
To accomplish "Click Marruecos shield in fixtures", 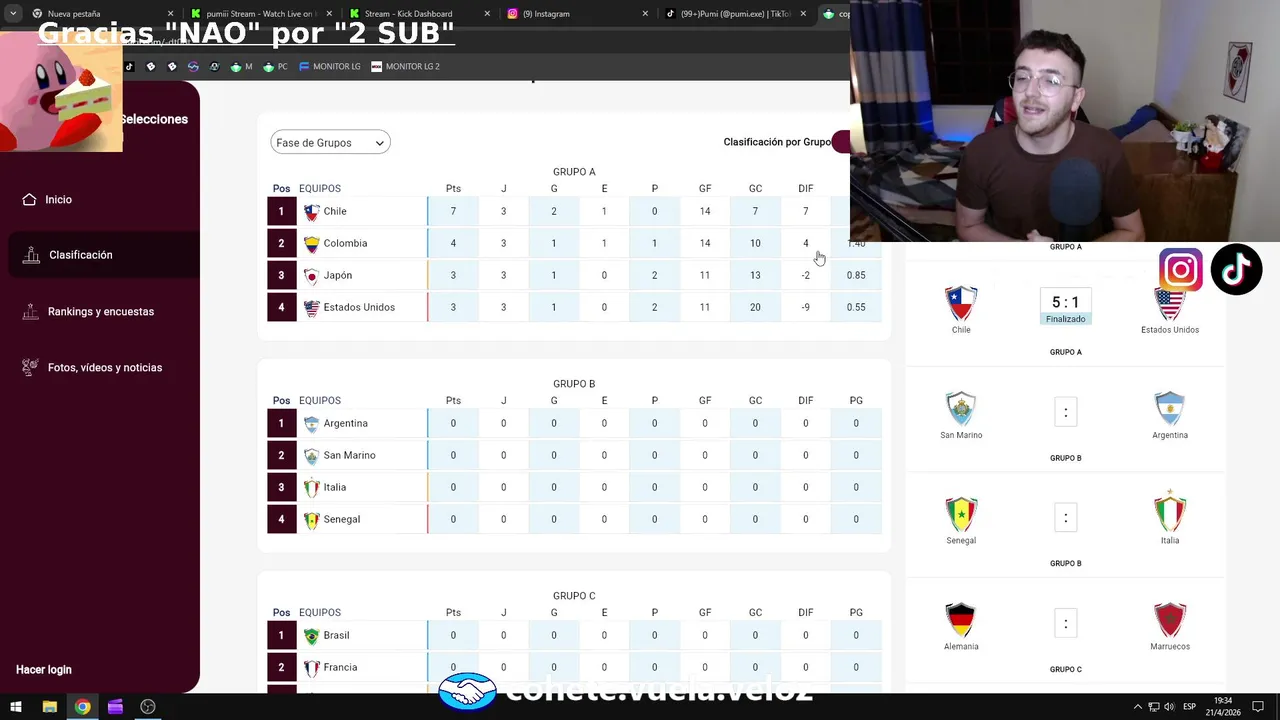I will click(1169, 620).
